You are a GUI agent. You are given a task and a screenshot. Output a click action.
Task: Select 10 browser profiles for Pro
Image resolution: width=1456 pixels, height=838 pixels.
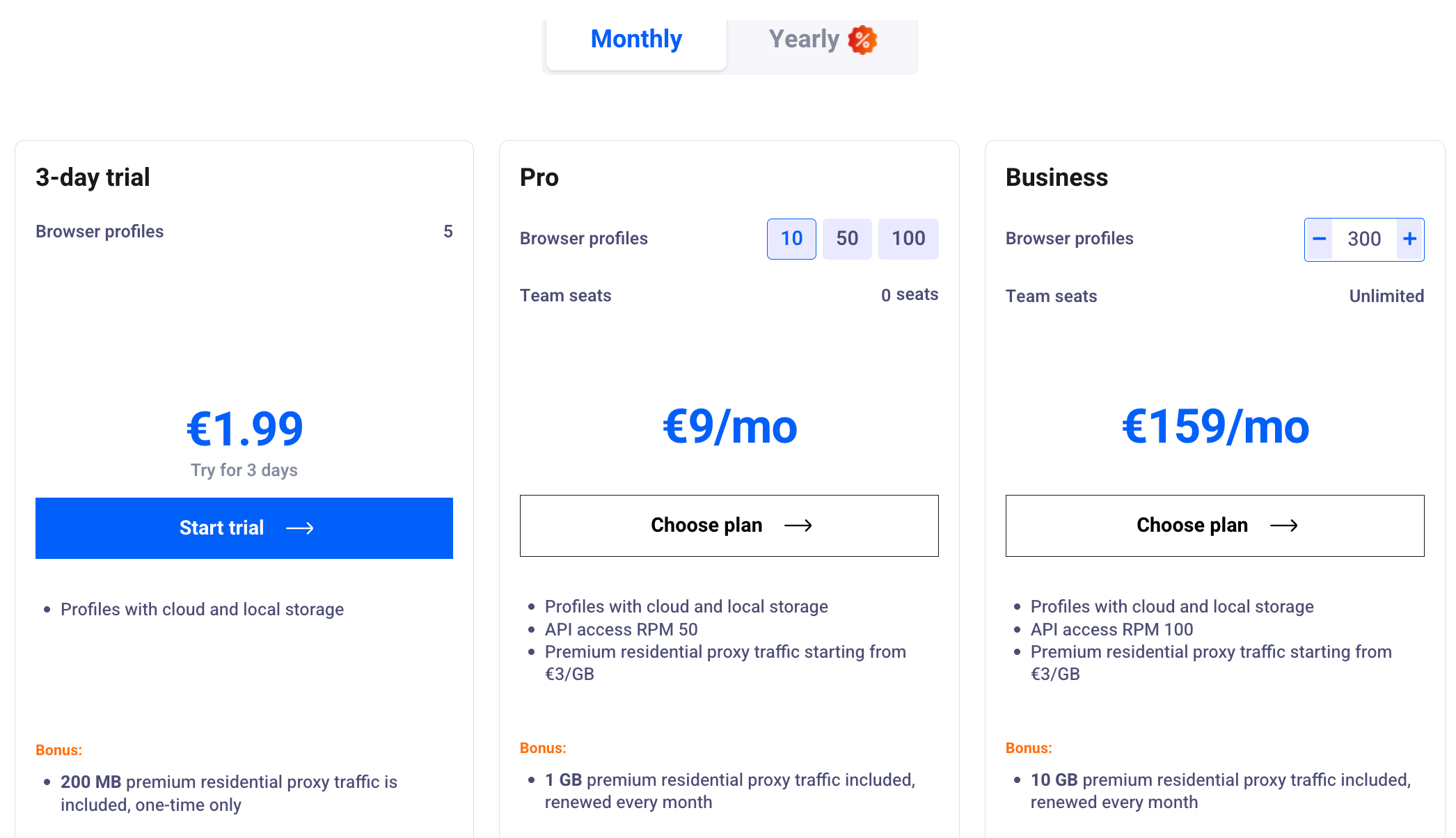pos(791,239)
